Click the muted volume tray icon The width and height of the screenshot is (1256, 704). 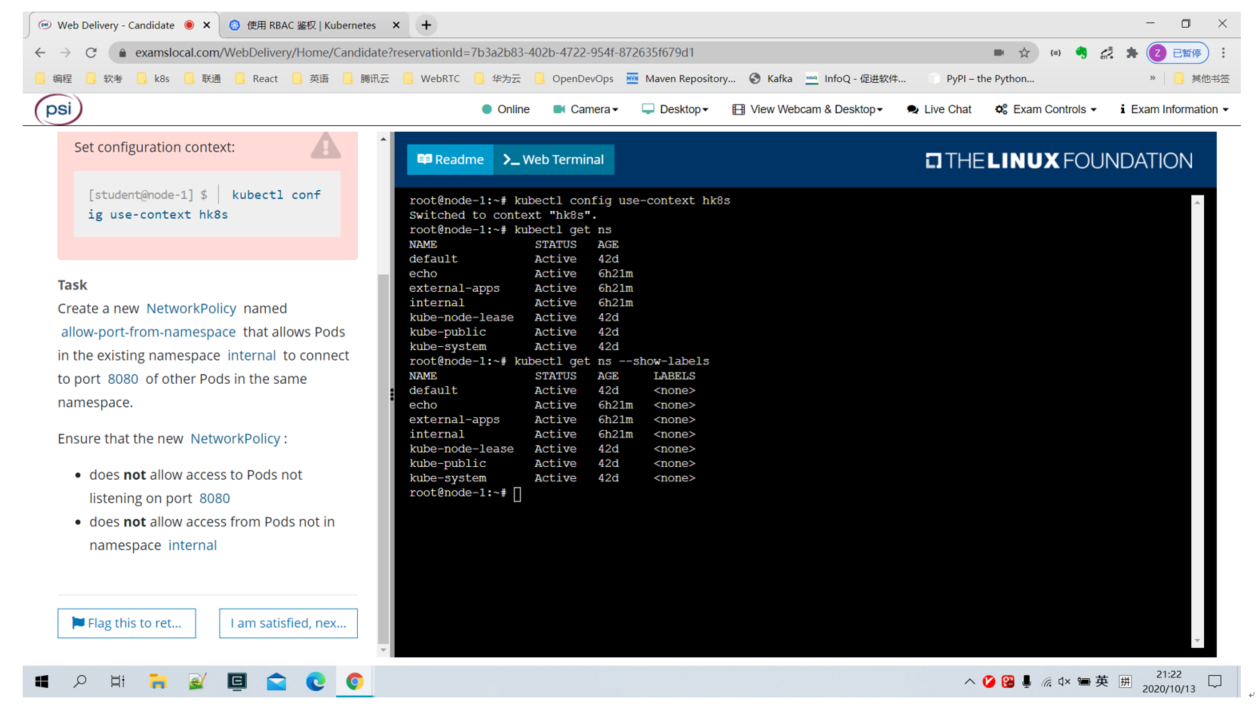click(x=1064, y=682)
